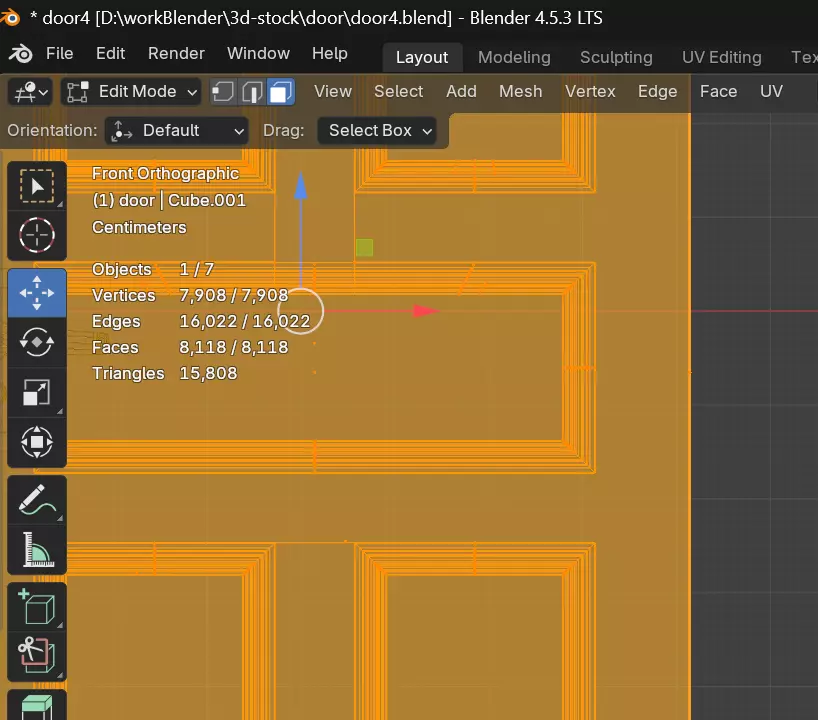This screenshot has width=818, height=720.
Task: Select the Rotate tool
Action: point(37,342)
